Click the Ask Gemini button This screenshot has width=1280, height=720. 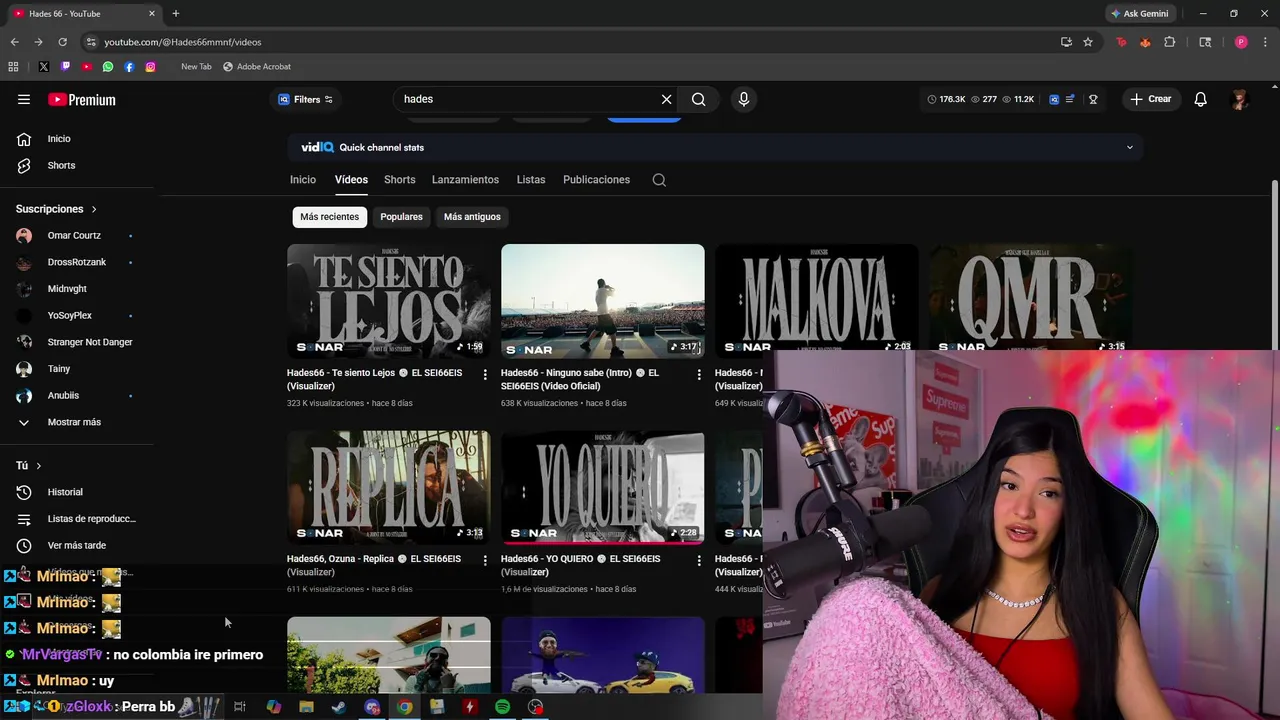click(x=1139, y=14)
